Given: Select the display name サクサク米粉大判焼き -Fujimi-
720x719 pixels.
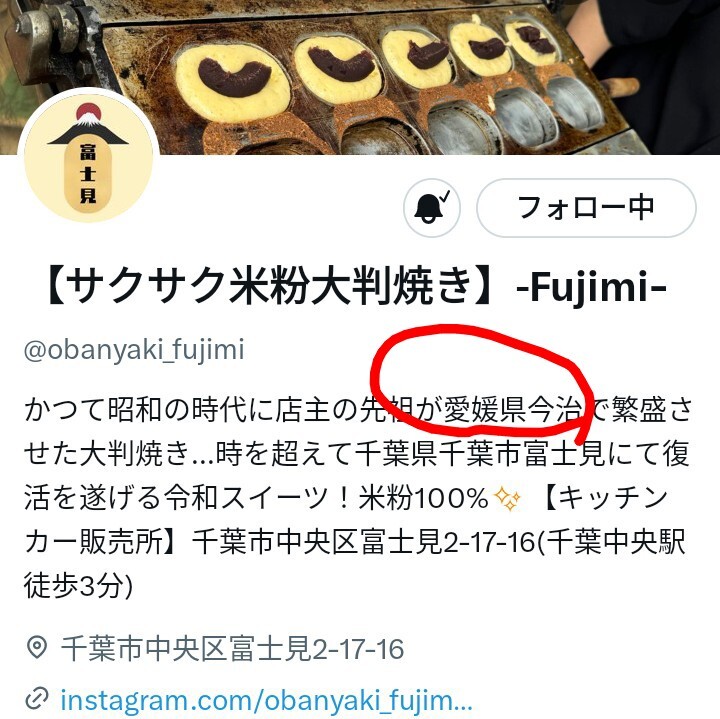Looking at the screenshot, I should [x=354, y=287].
